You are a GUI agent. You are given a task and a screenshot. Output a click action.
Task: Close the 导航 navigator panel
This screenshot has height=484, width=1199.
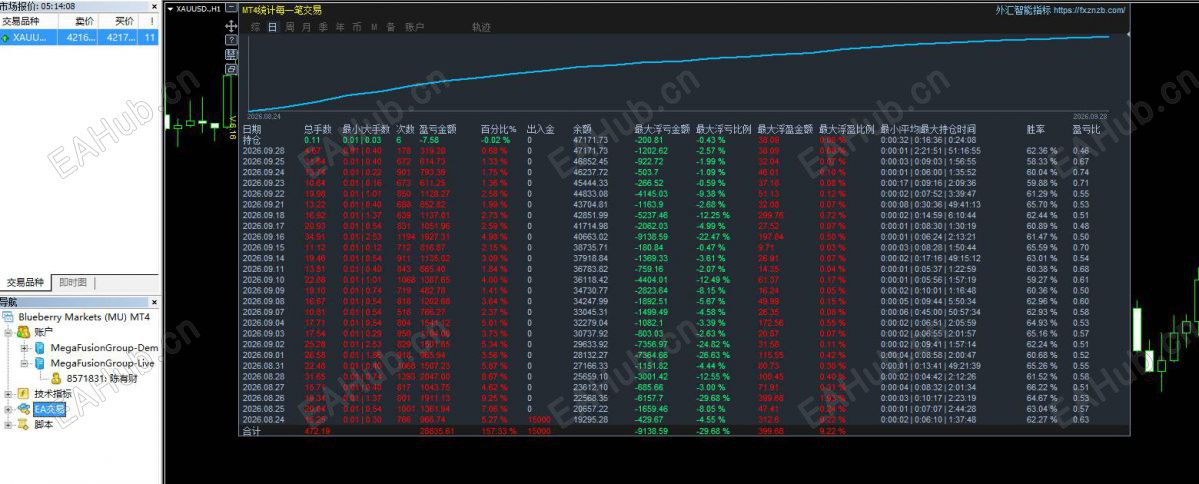coord(154,302)
